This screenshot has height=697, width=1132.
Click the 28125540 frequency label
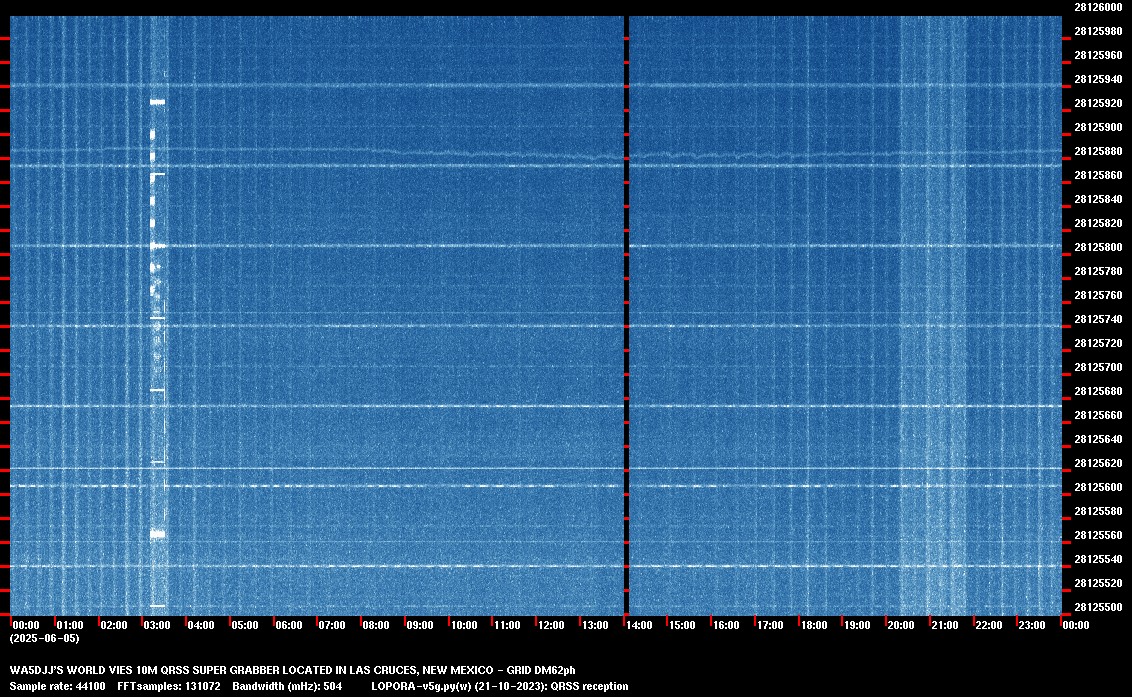pos(1098,558)
